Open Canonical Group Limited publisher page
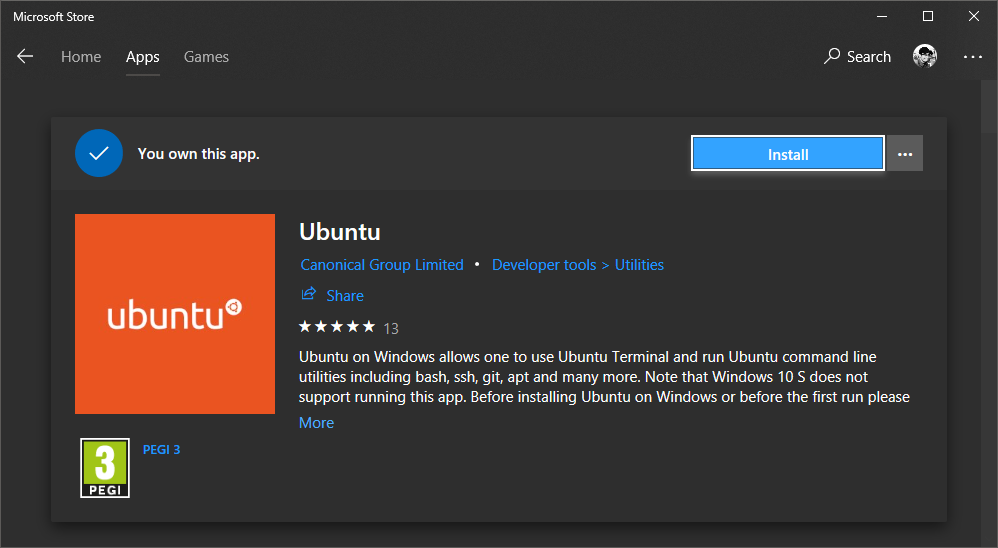 [382, 265]
